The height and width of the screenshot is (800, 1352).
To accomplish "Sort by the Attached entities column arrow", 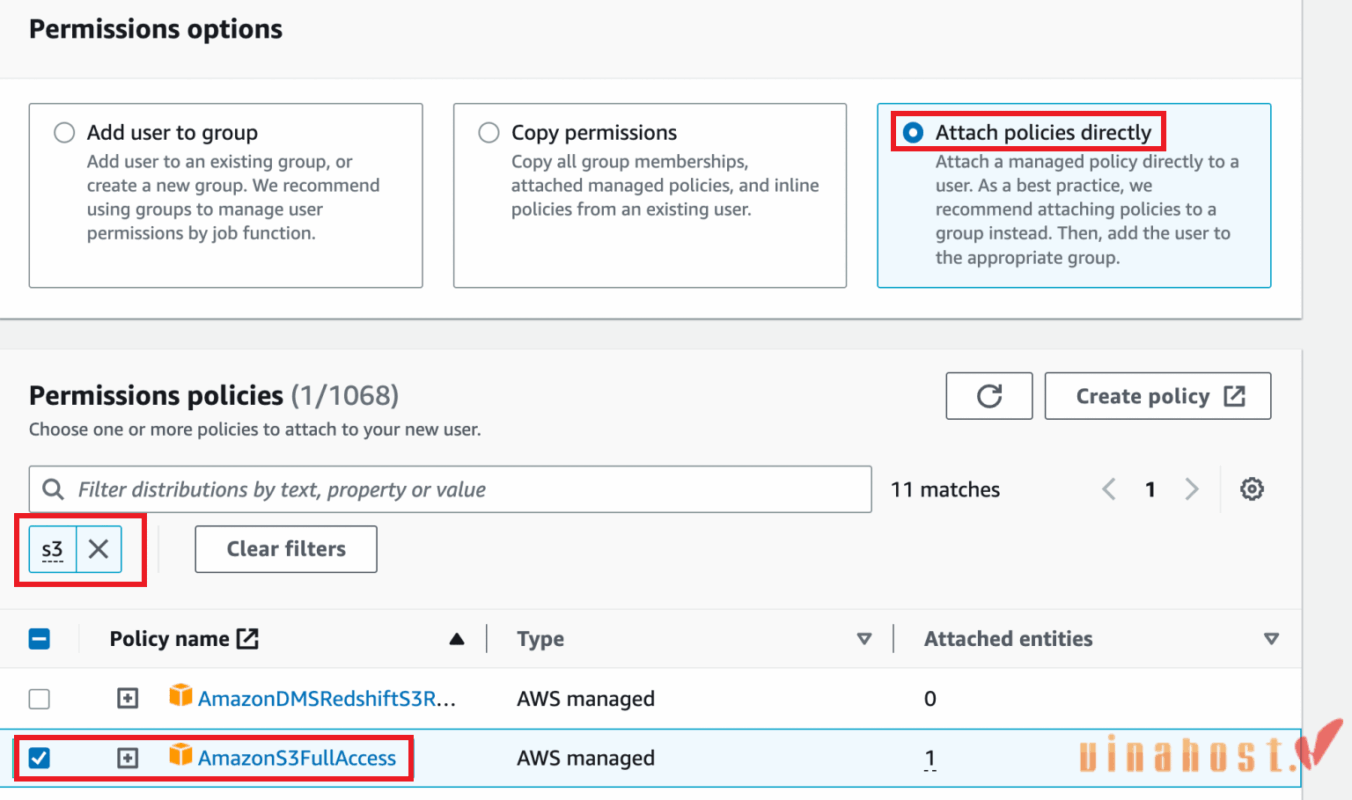I will [x=1271, y=639].
